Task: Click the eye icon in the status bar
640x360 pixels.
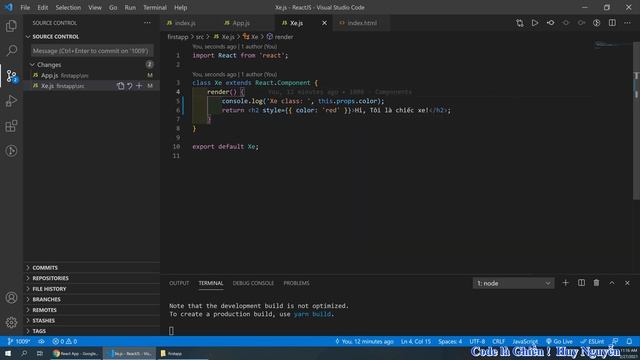Action: pos(41,341)
